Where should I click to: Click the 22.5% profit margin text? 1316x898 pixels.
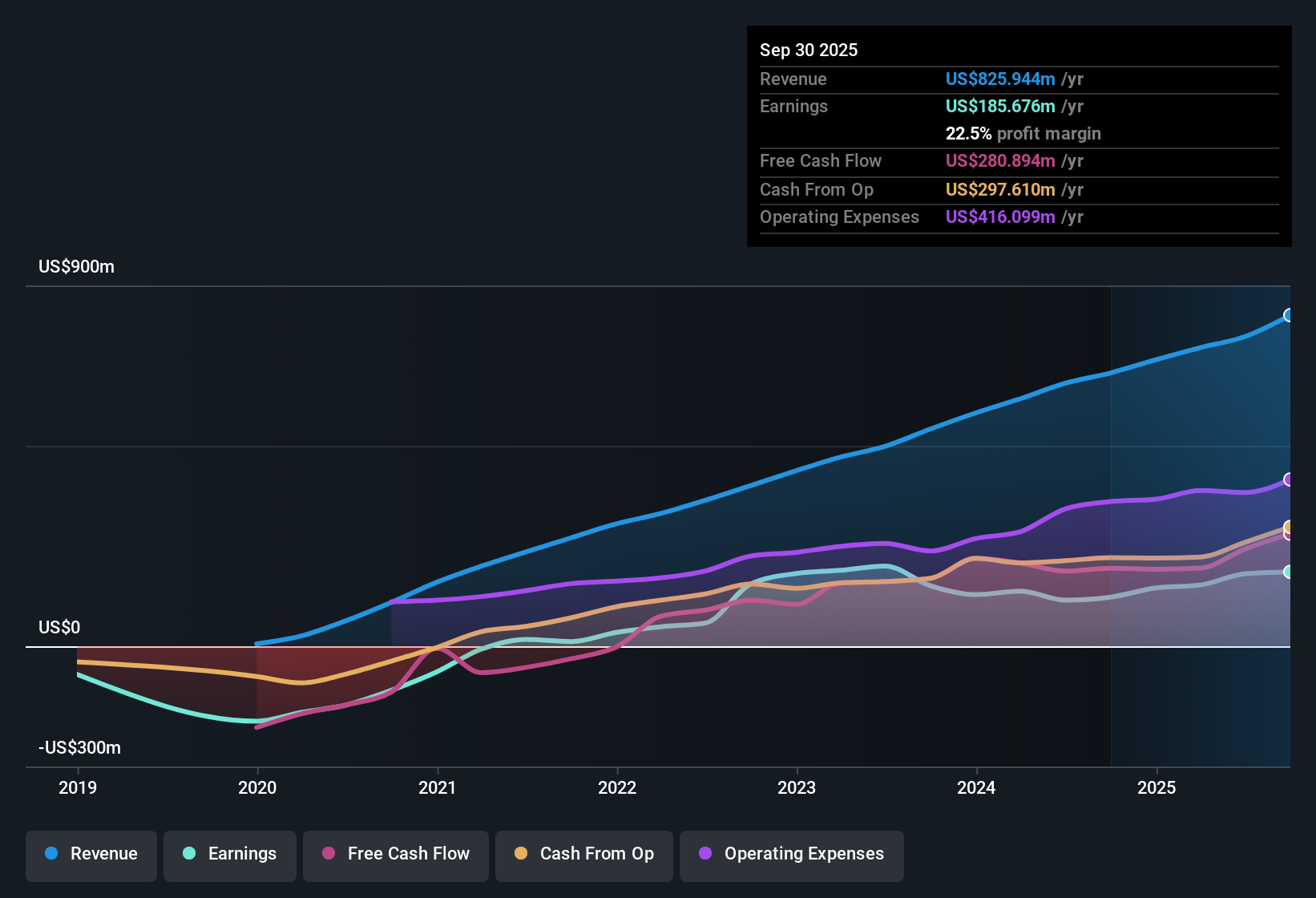1023,133
